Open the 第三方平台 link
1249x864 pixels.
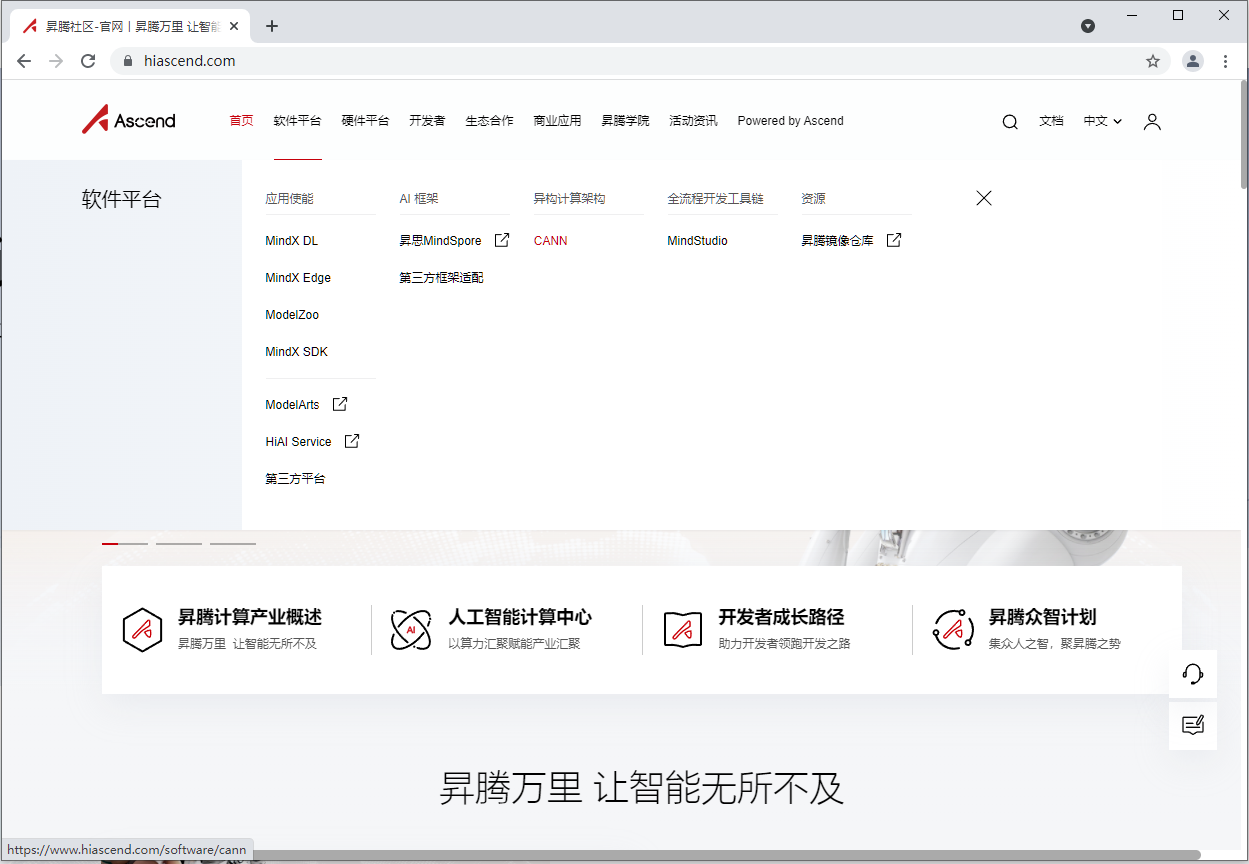coord(295,479)
